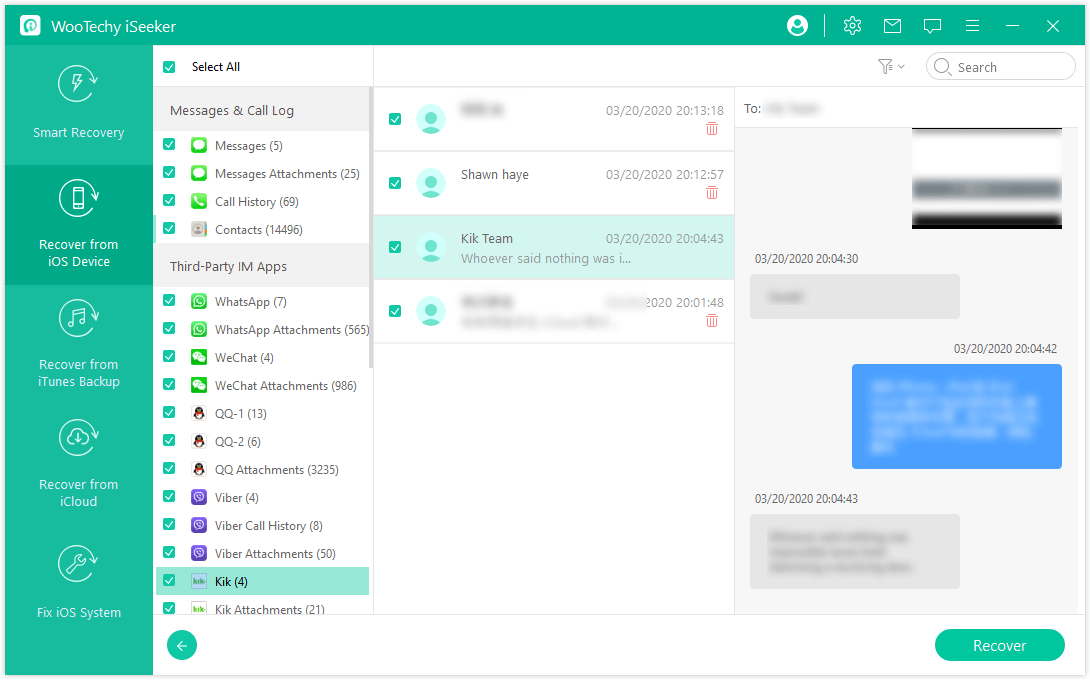Open the Viber Attachments (50) category

click(274, 554)
